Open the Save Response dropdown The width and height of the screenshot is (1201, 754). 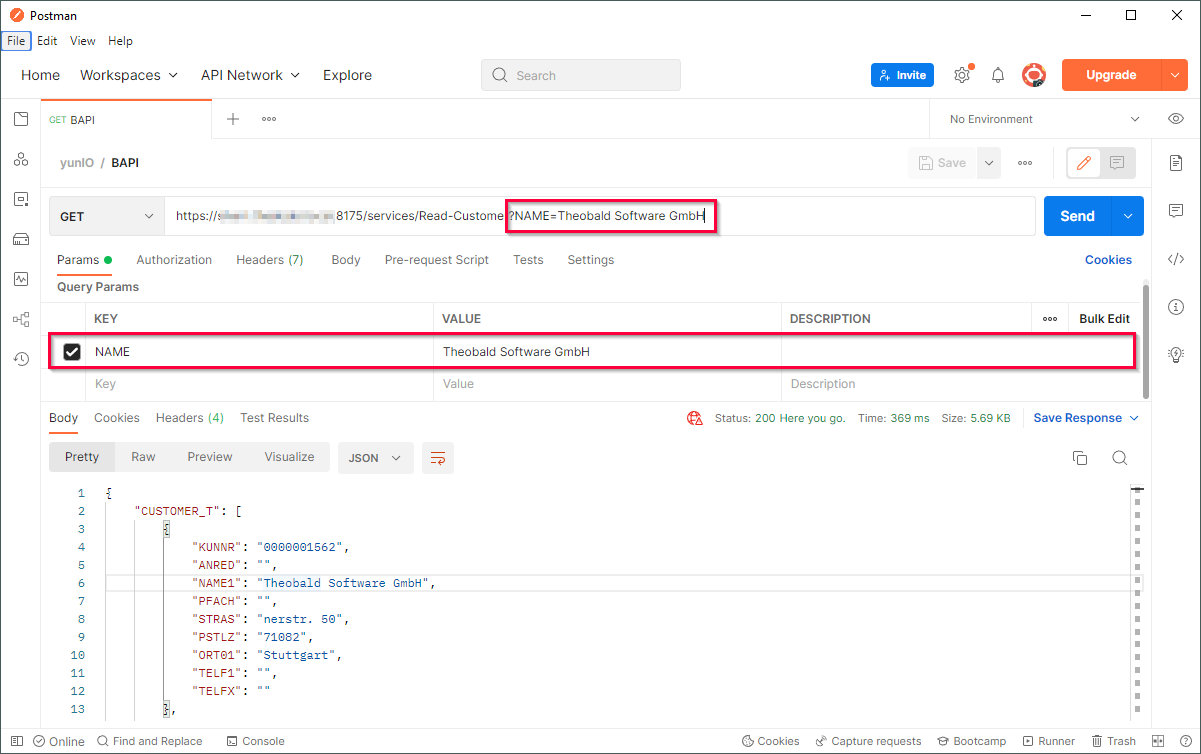[1086, 418]
